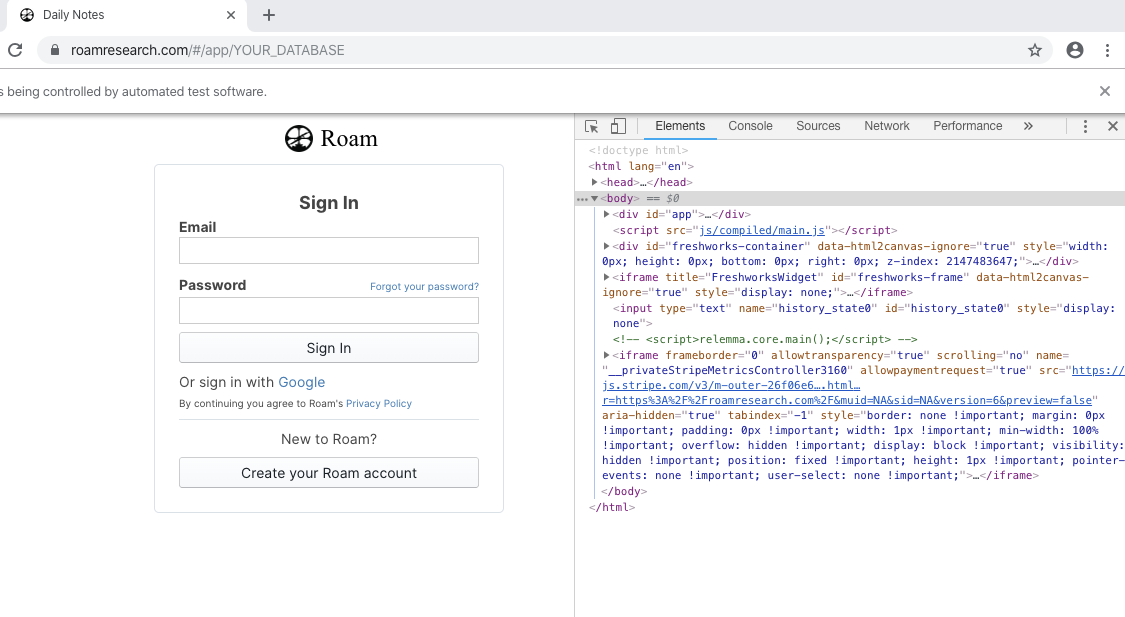Open the Chrome profile avatar menu
This screenshot has width=1125, height=617.
point(1075,50)
